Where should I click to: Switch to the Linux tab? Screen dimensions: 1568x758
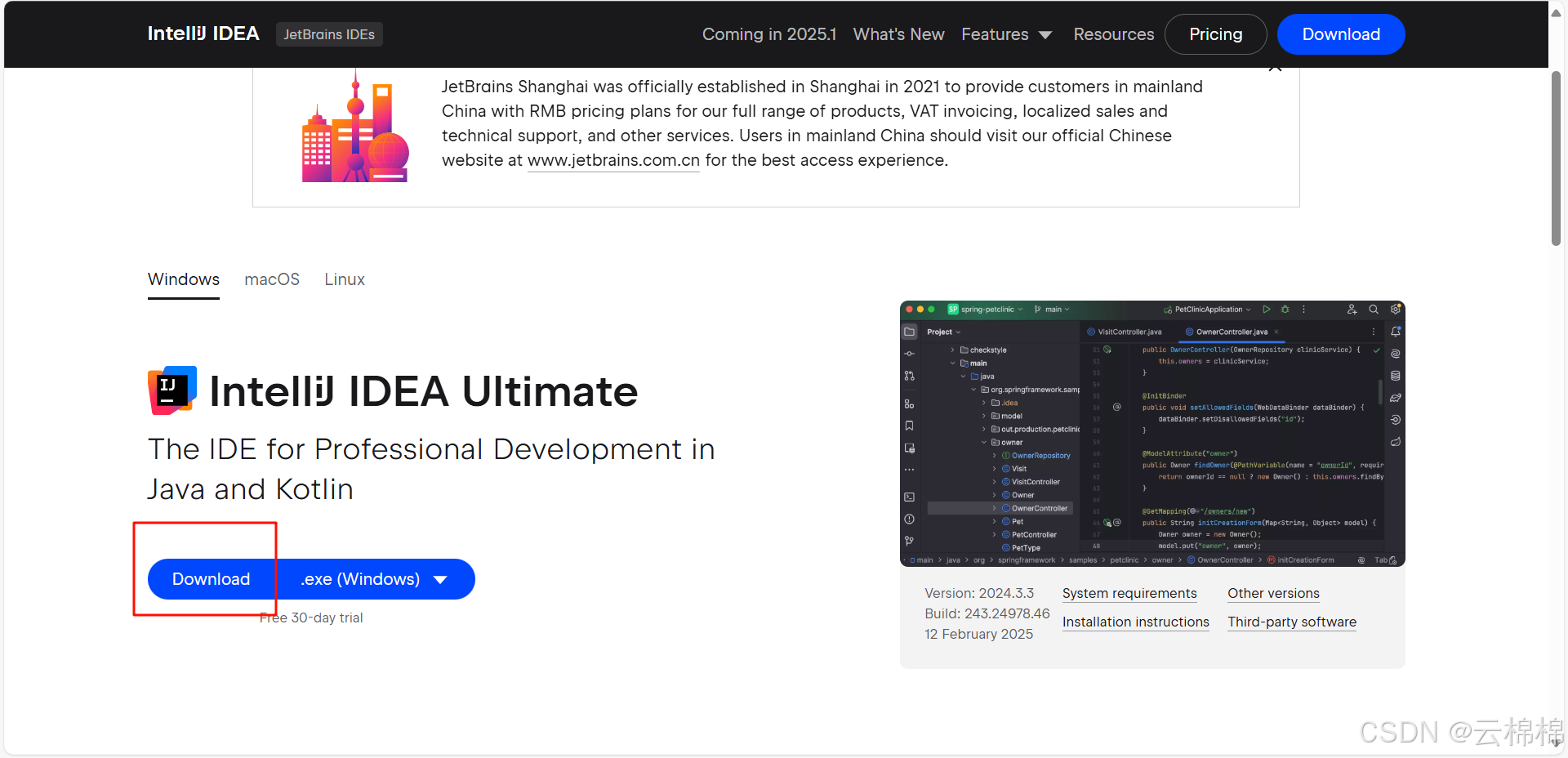(x=345, y=279)
